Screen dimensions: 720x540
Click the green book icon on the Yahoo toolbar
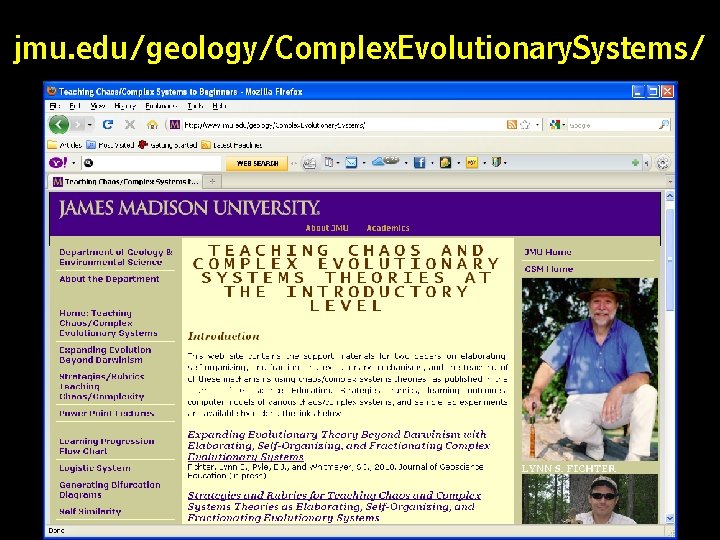496,162
